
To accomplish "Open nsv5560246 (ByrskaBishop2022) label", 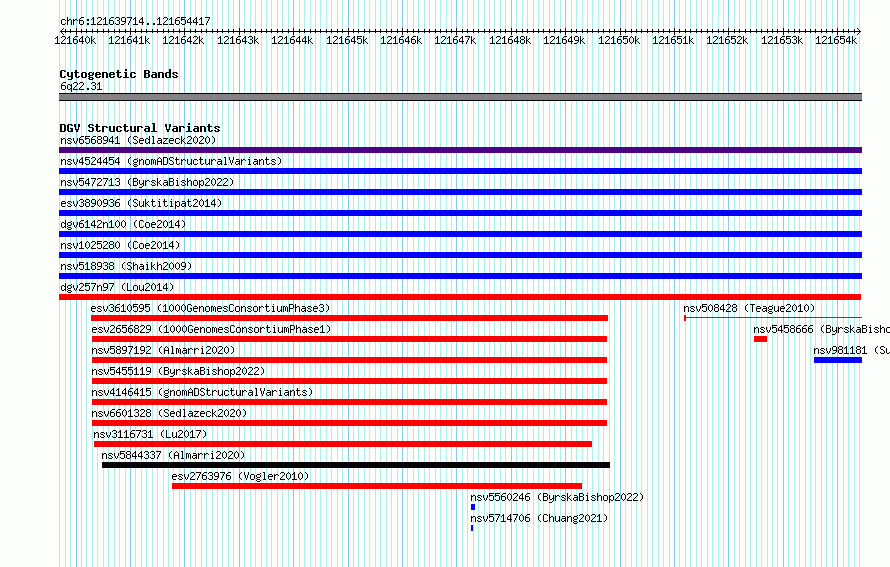I will click(x=557, y=497).
